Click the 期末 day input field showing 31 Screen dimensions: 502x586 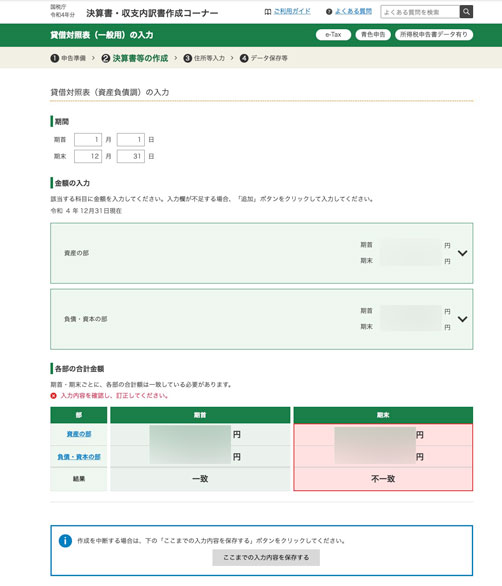point(130,156)
